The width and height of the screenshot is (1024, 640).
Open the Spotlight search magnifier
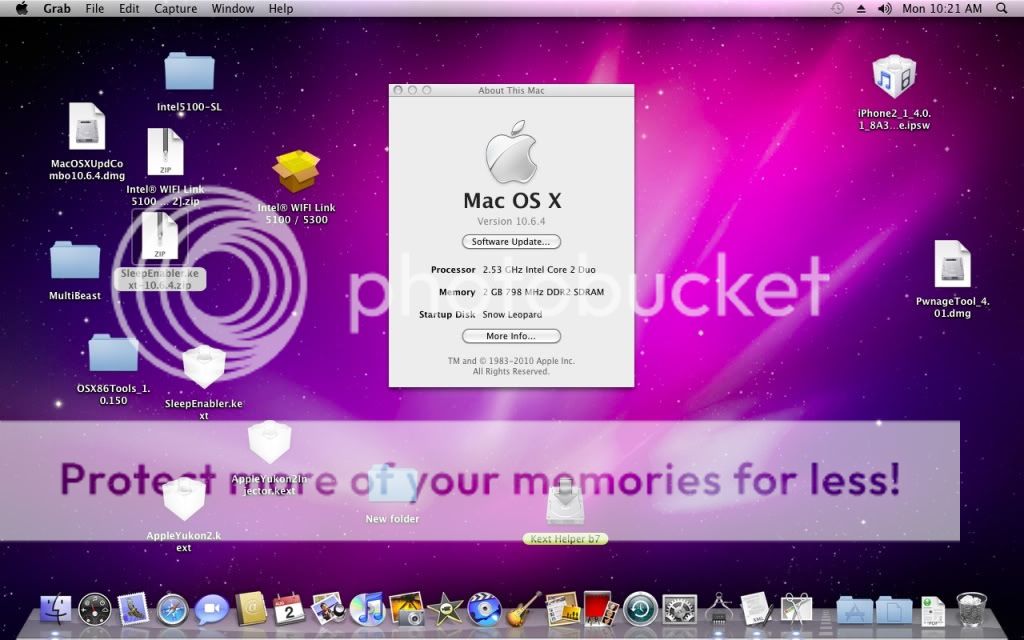tap(1002, 9)
